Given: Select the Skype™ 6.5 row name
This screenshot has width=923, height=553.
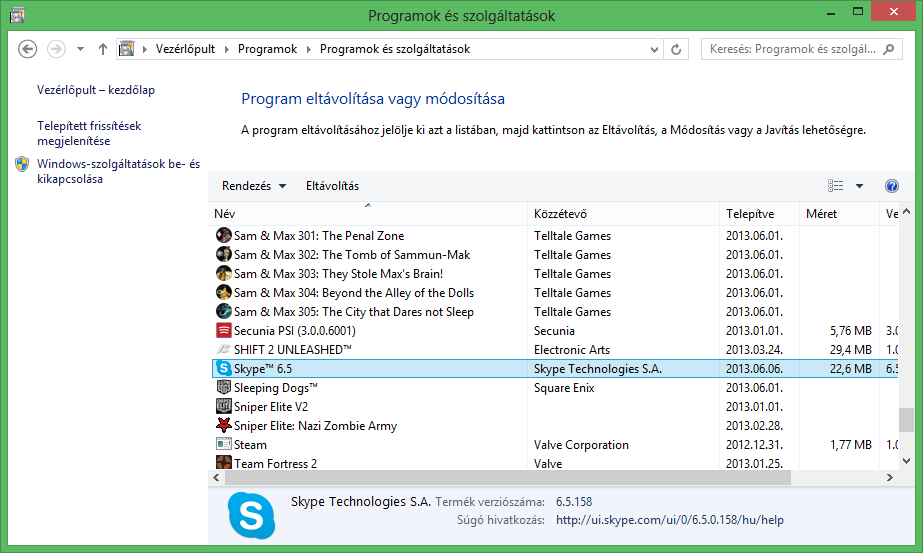Looking at the screenshot, I should (263, 369).
